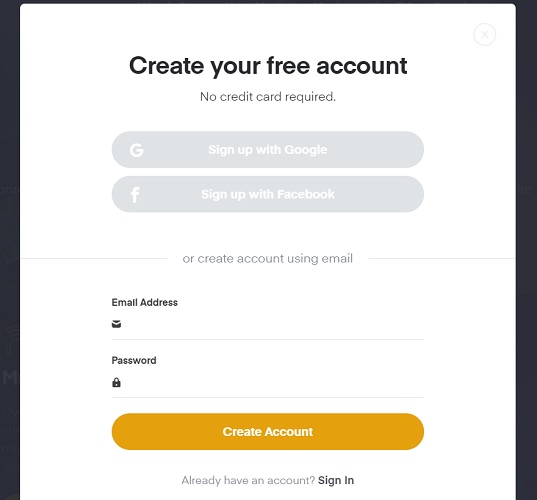This screenshot has height=500, width=537.
Task: Open the Sign In link
Action: (x=336, y=480)
